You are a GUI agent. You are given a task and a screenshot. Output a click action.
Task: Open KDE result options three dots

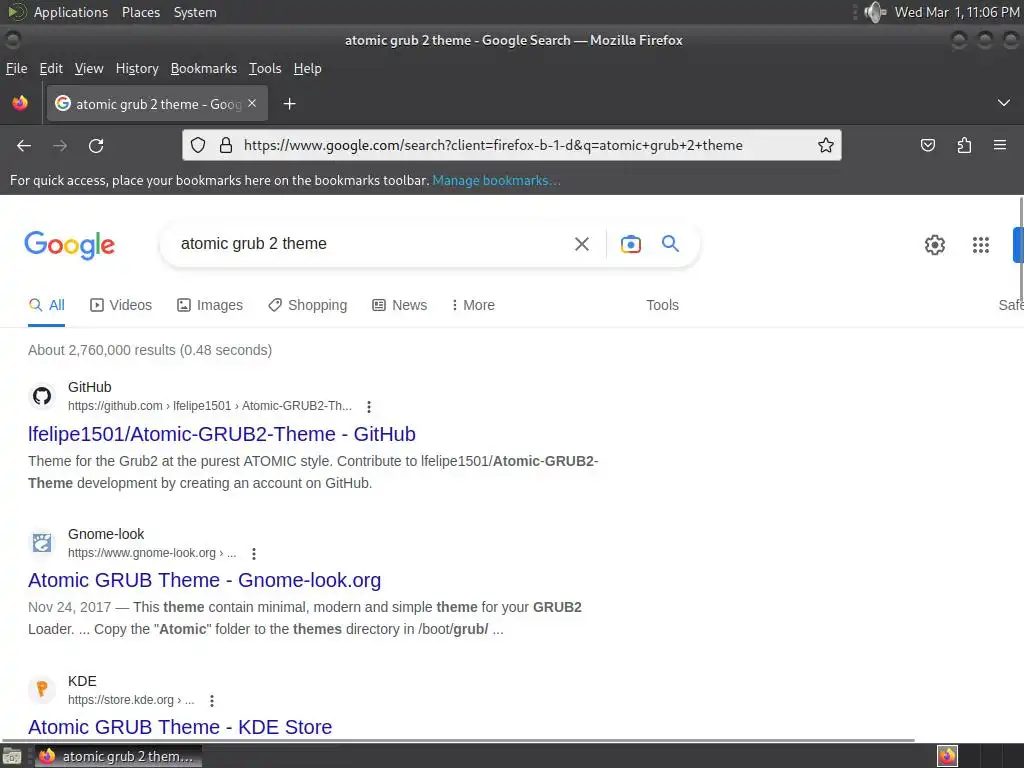212,701
